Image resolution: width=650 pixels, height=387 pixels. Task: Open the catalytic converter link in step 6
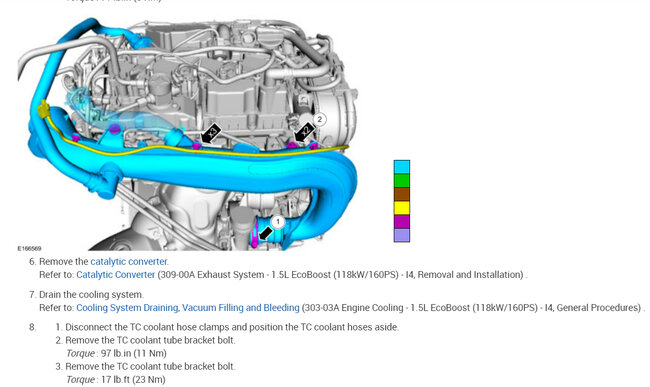(129, 261)
